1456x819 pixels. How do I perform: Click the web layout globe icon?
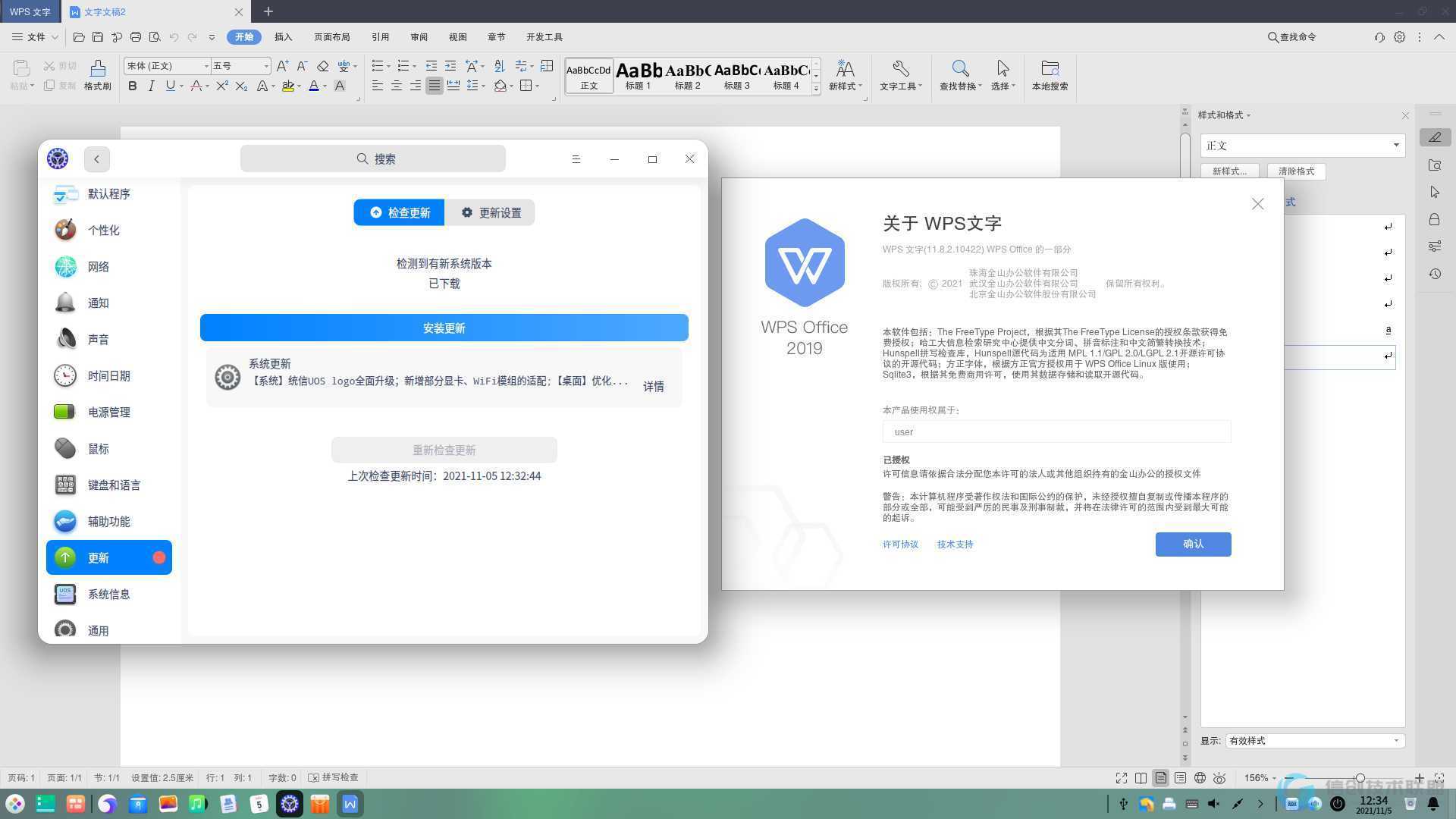pyautogui.click(x=1200, y=778)
